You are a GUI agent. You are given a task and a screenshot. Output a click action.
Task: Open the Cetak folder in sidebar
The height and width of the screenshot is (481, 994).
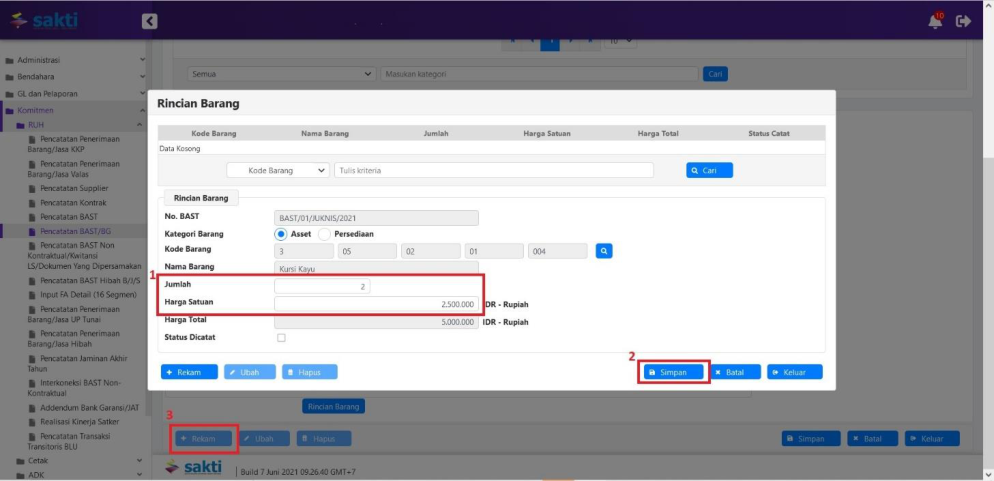38,461
